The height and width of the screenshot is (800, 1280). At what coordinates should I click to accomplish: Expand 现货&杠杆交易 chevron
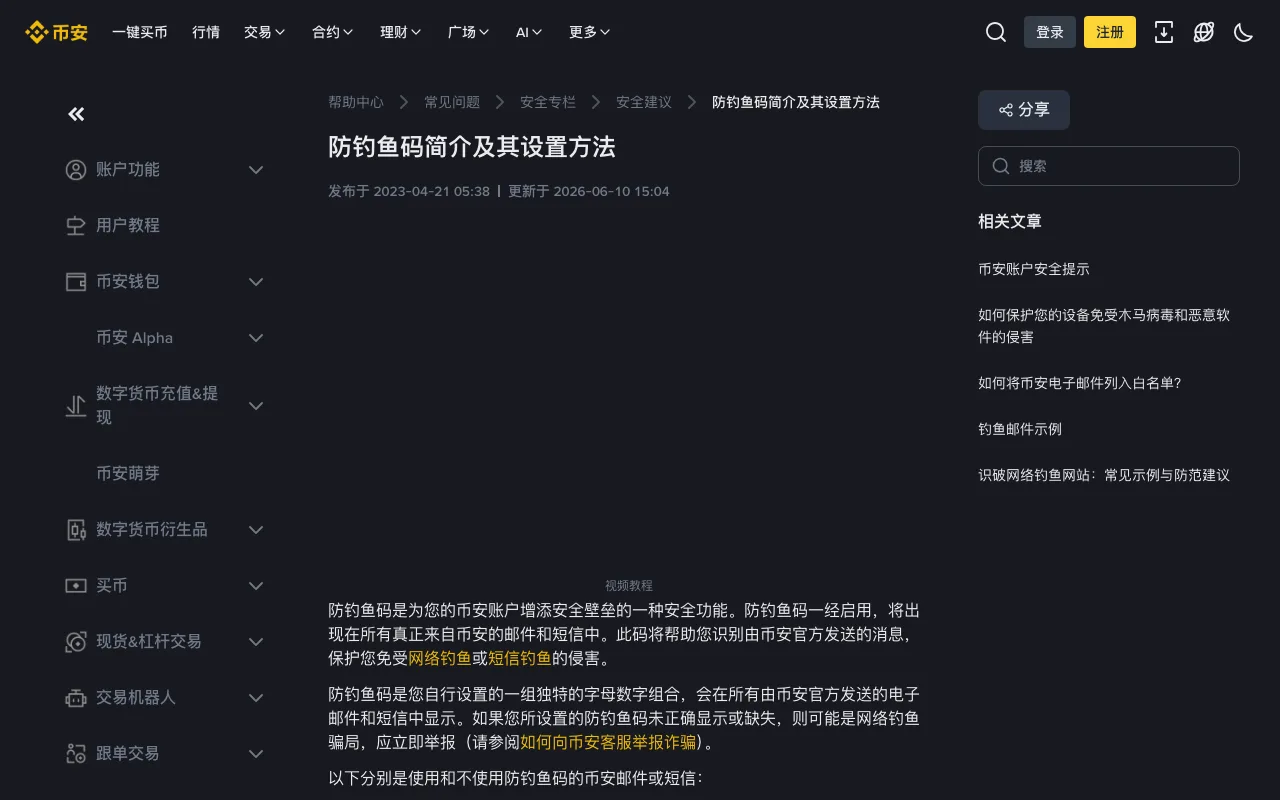[256, 642]
